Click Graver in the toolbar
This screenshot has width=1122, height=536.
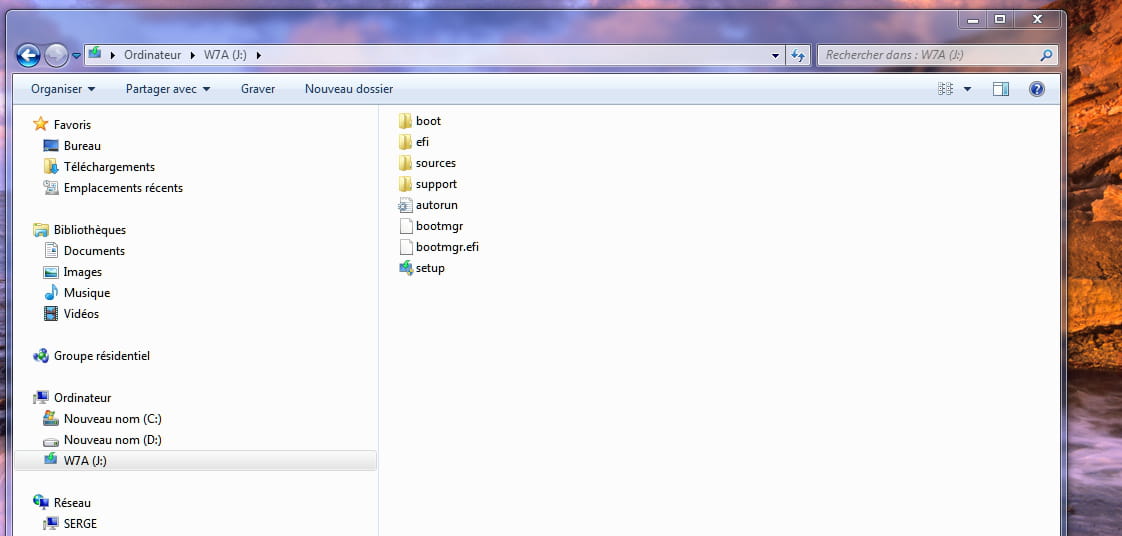(x=258, y=89)
